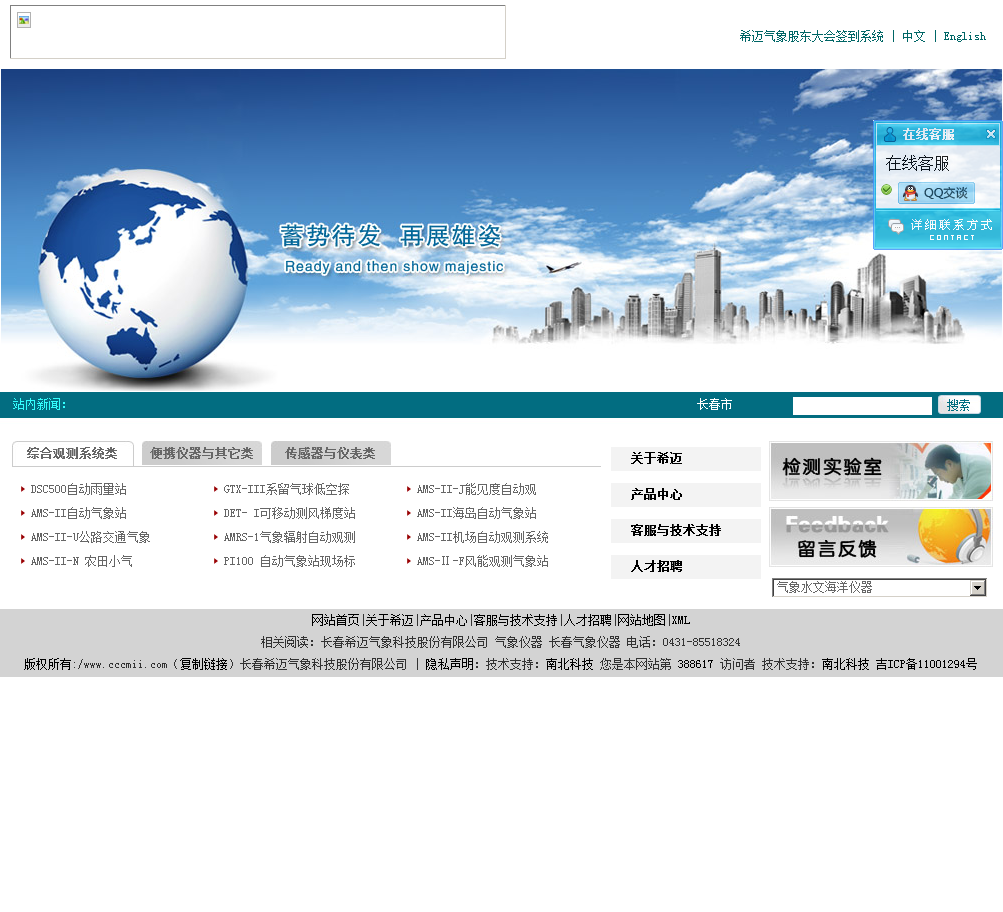Screen dimensions: 1003x912
Task: Select the 便携仪器与其它类 tab
Action: point(201,453)
